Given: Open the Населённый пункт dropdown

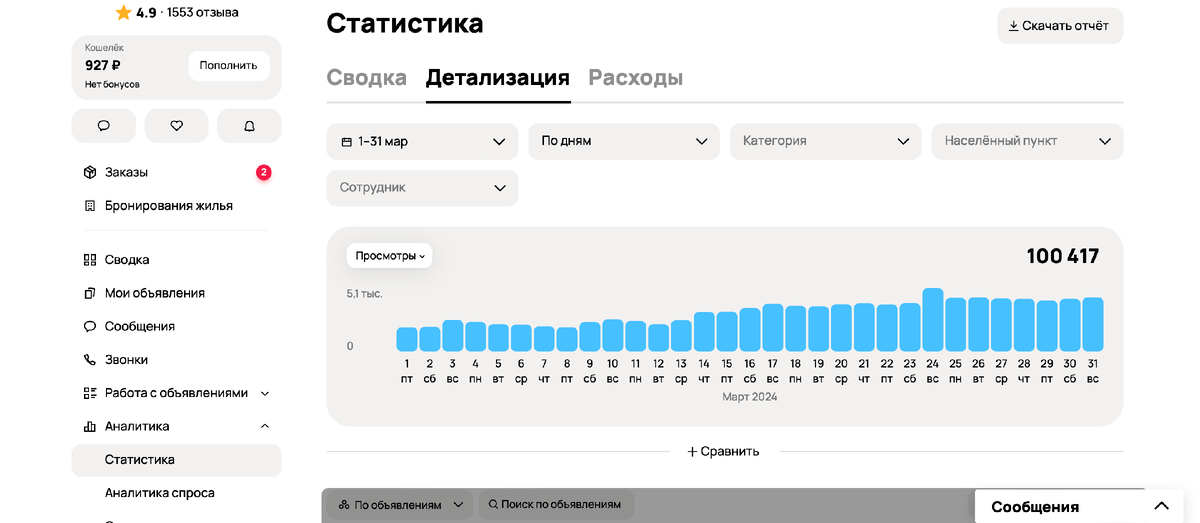Looking at the screenshot, I should point(1027,142).
